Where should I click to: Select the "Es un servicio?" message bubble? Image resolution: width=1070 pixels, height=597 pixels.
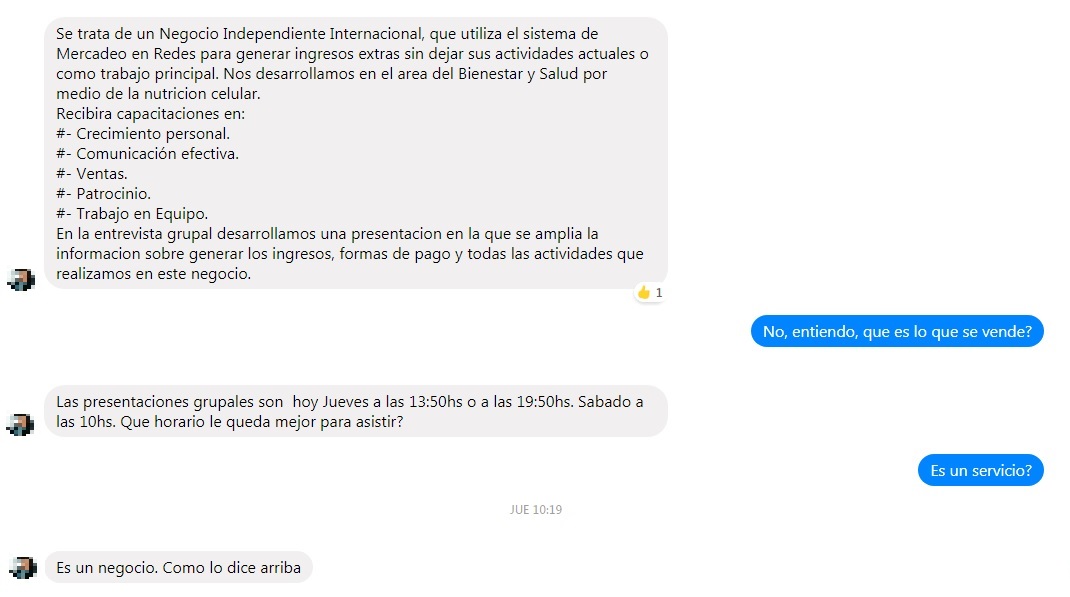[x=981, y=471]
